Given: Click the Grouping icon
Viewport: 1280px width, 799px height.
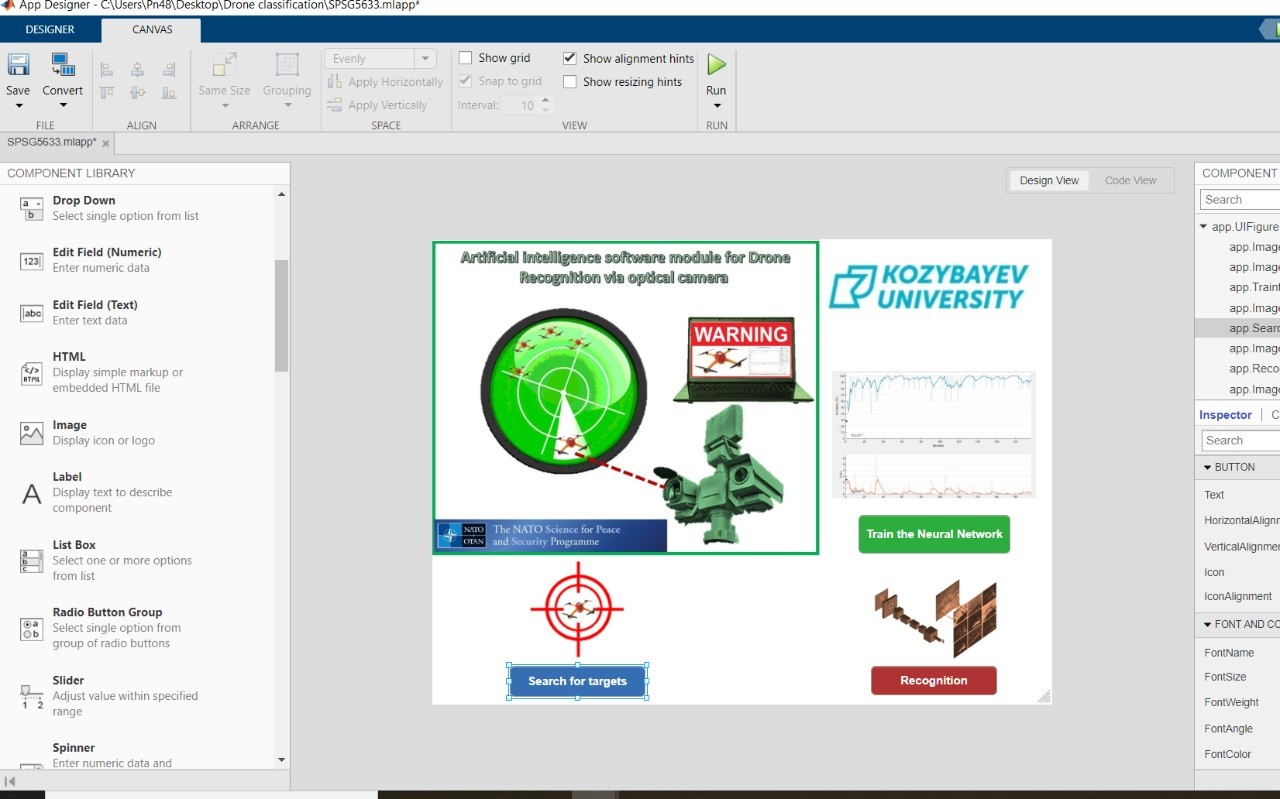Looking at the screenshot, I should tap(287, 65).
